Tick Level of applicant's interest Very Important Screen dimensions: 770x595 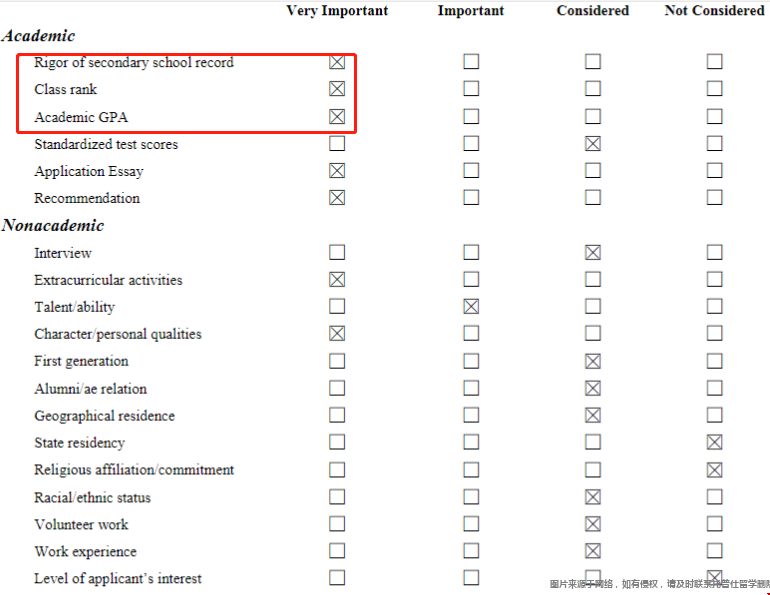click(x=337, y=578)
